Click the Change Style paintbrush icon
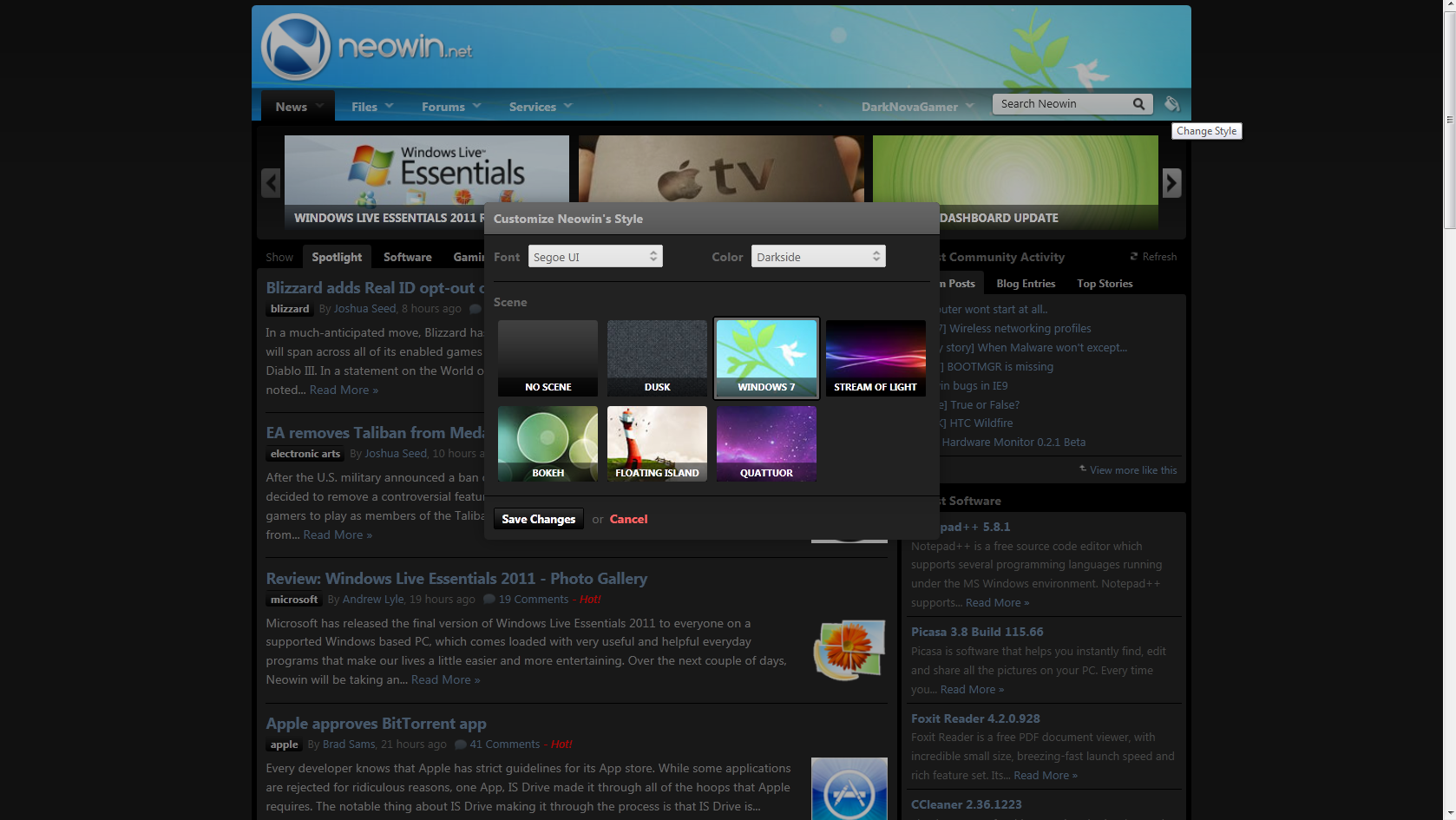The image size is (1456, 820). coord(1172,103)
